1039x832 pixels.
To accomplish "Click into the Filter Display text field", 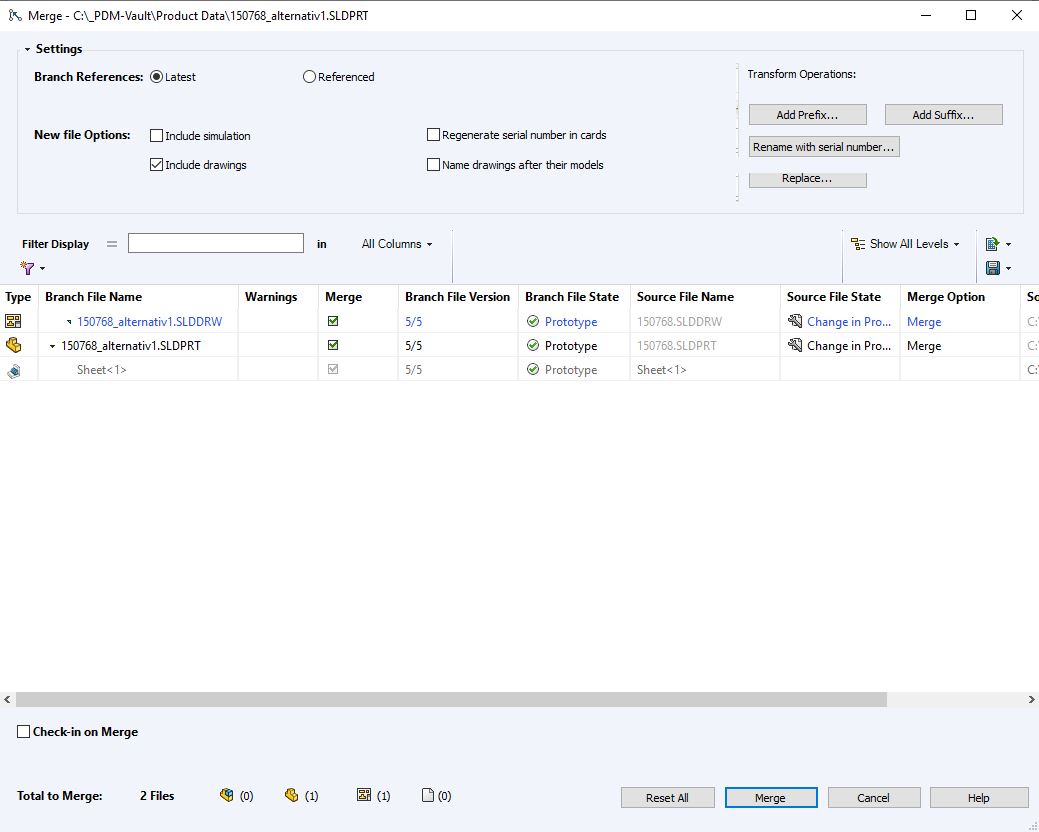I will click(215, 243).
